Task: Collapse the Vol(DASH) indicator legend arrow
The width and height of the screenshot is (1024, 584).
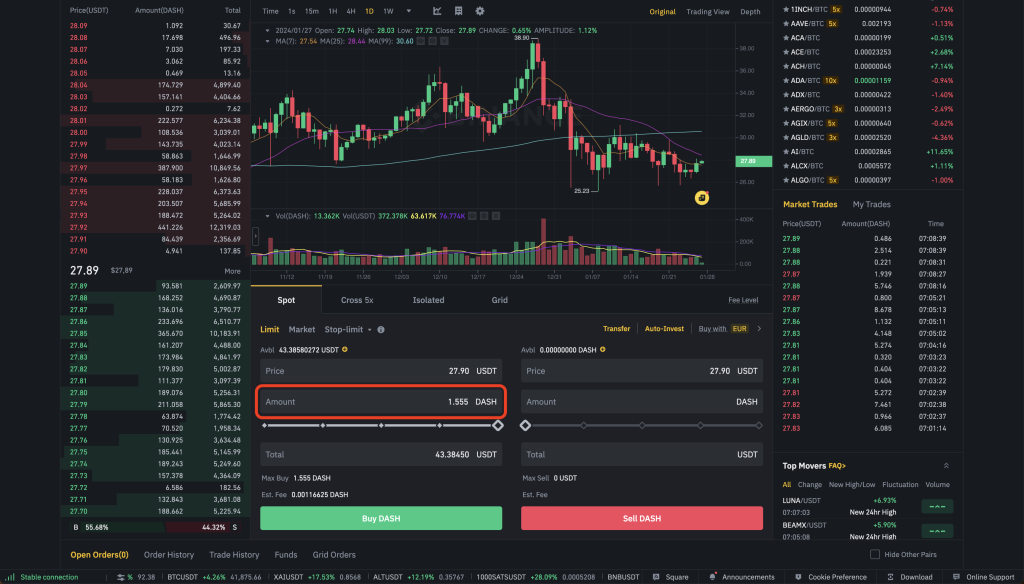Action: [267, 216]
